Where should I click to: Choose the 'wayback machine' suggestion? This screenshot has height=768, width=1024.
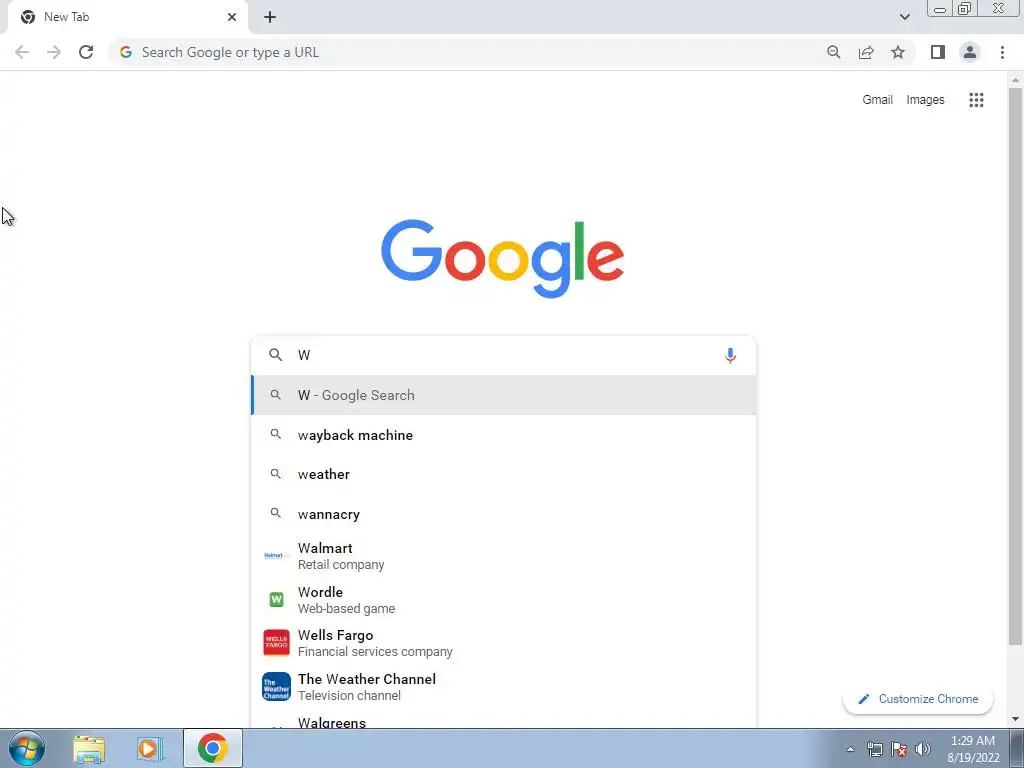(504, 435)
